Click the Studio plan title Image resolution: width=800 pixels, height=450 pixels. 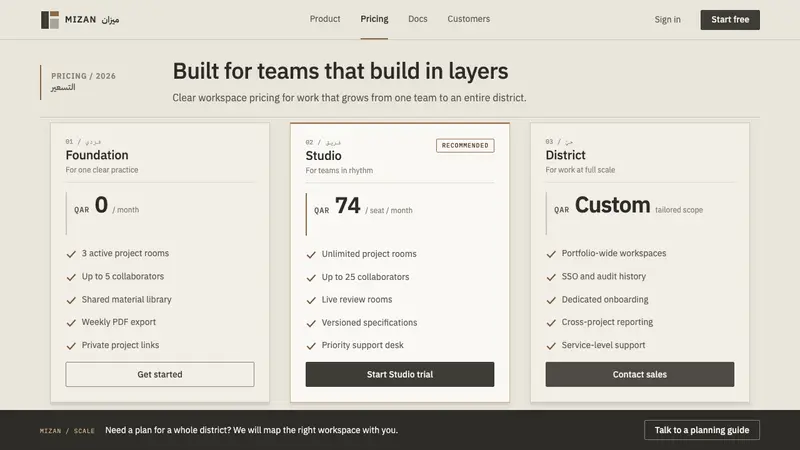click(323, 156)
